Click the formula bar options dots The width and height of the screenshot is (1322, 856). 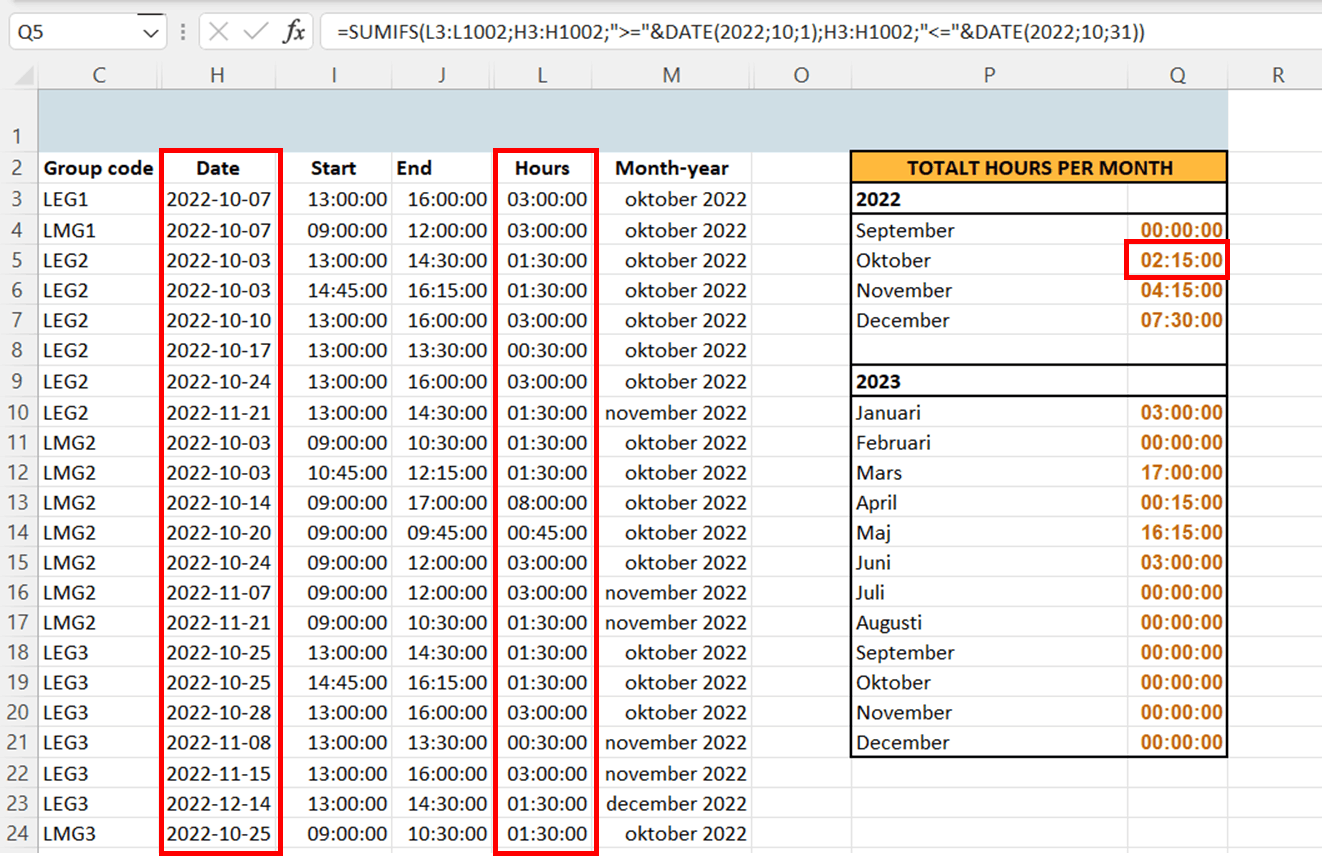point(182,33)
